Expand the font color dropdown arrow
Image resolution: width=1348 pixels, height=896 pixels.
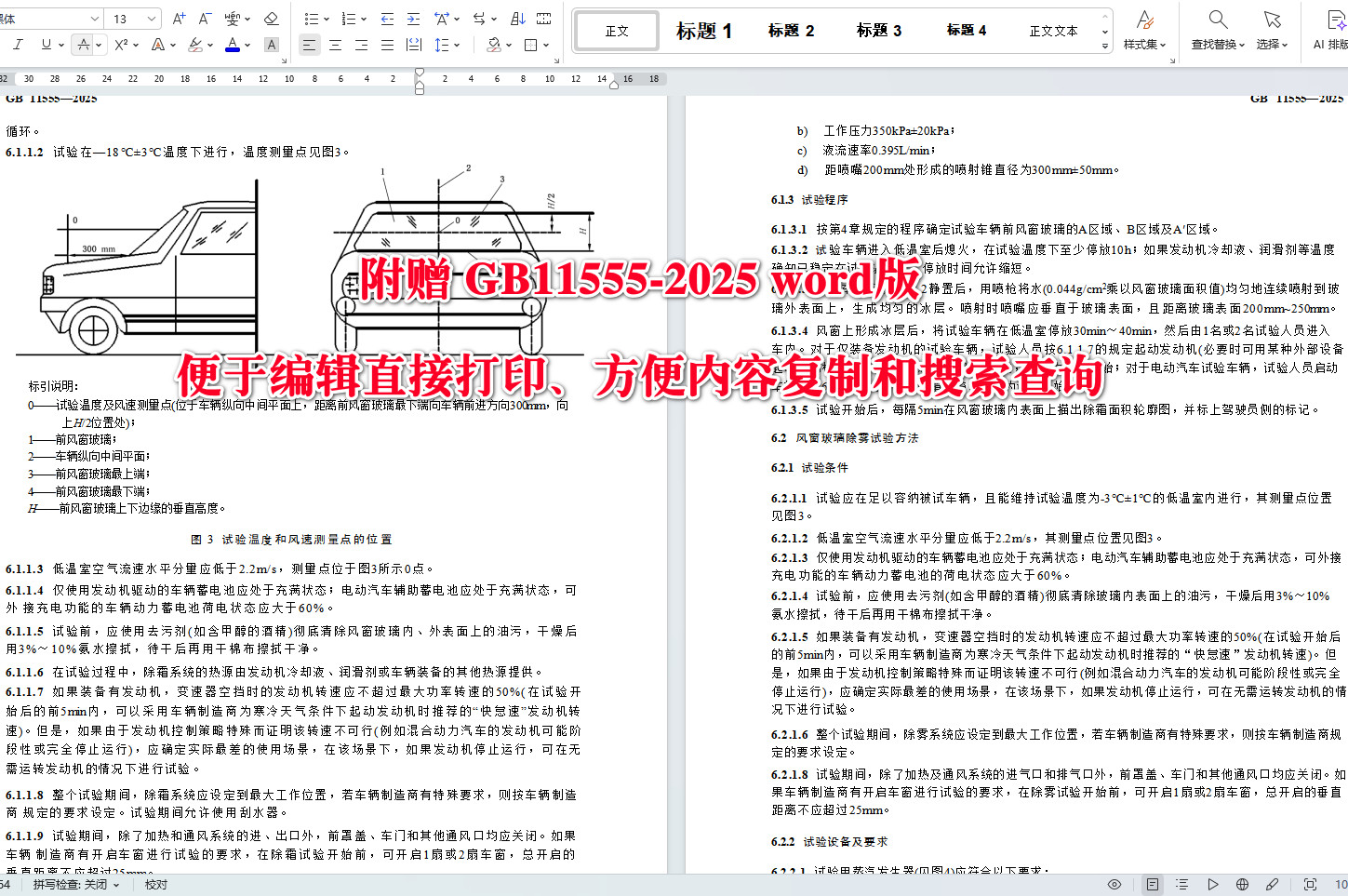[x=248, y=44]
